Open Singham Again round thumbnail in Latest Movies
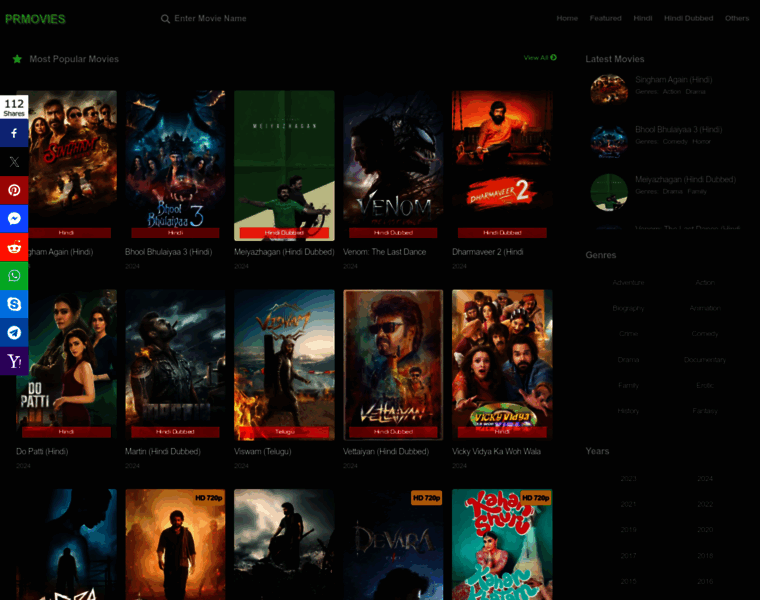The height and width of the screenshot is (600, 760). 609,89
